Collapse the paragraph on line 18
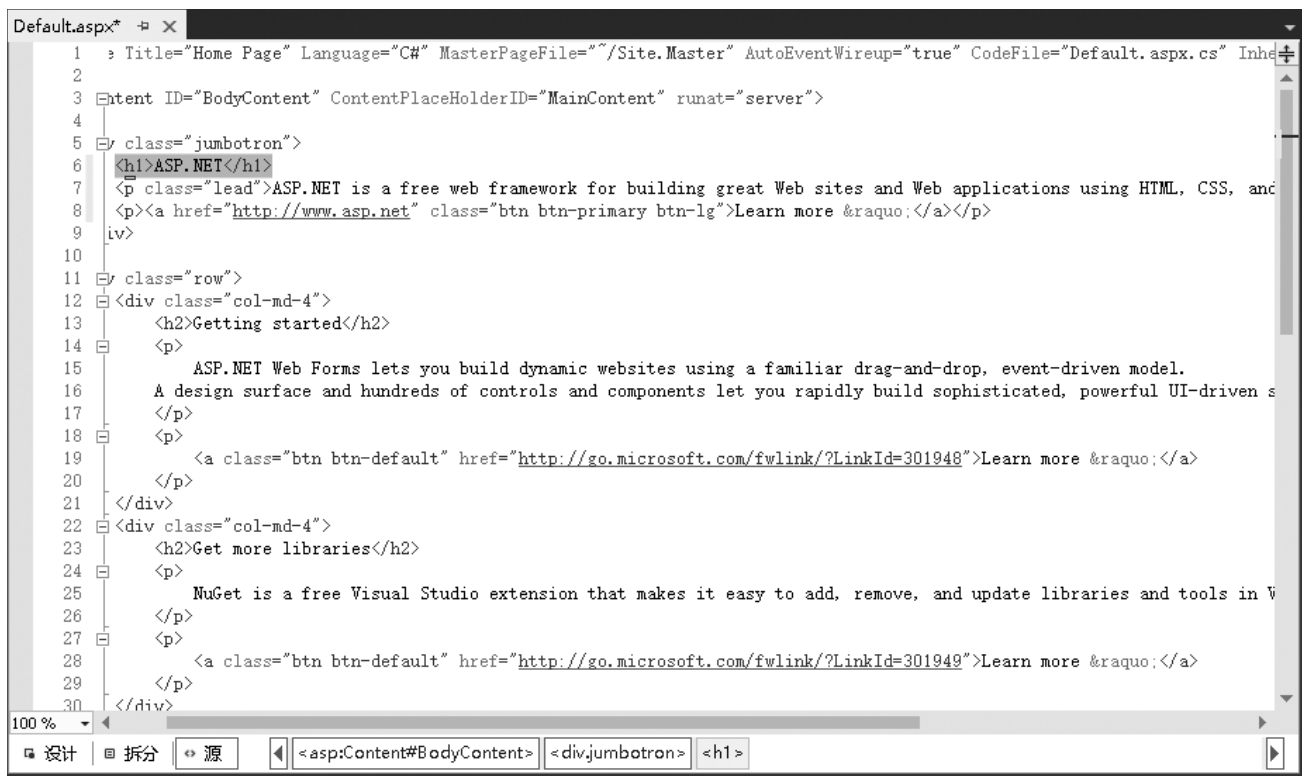 101,436
